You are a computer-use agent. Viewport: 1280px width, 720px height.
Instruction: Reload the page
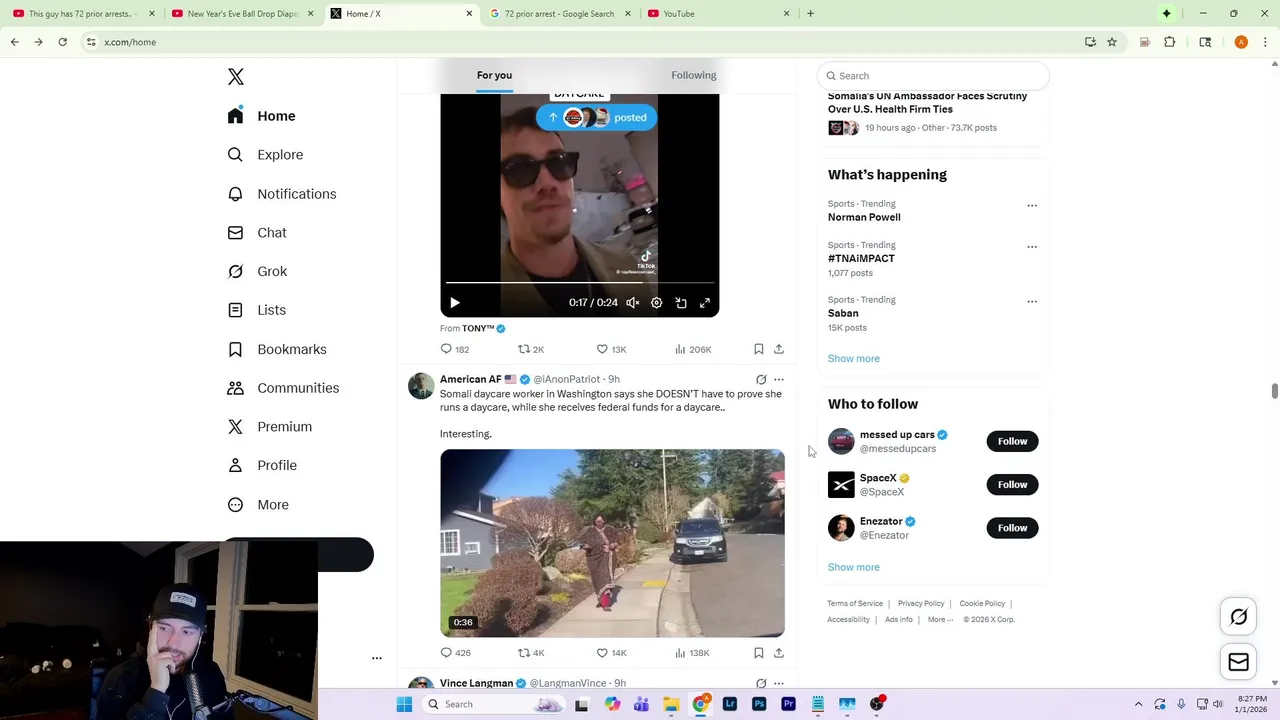point(62,42)
